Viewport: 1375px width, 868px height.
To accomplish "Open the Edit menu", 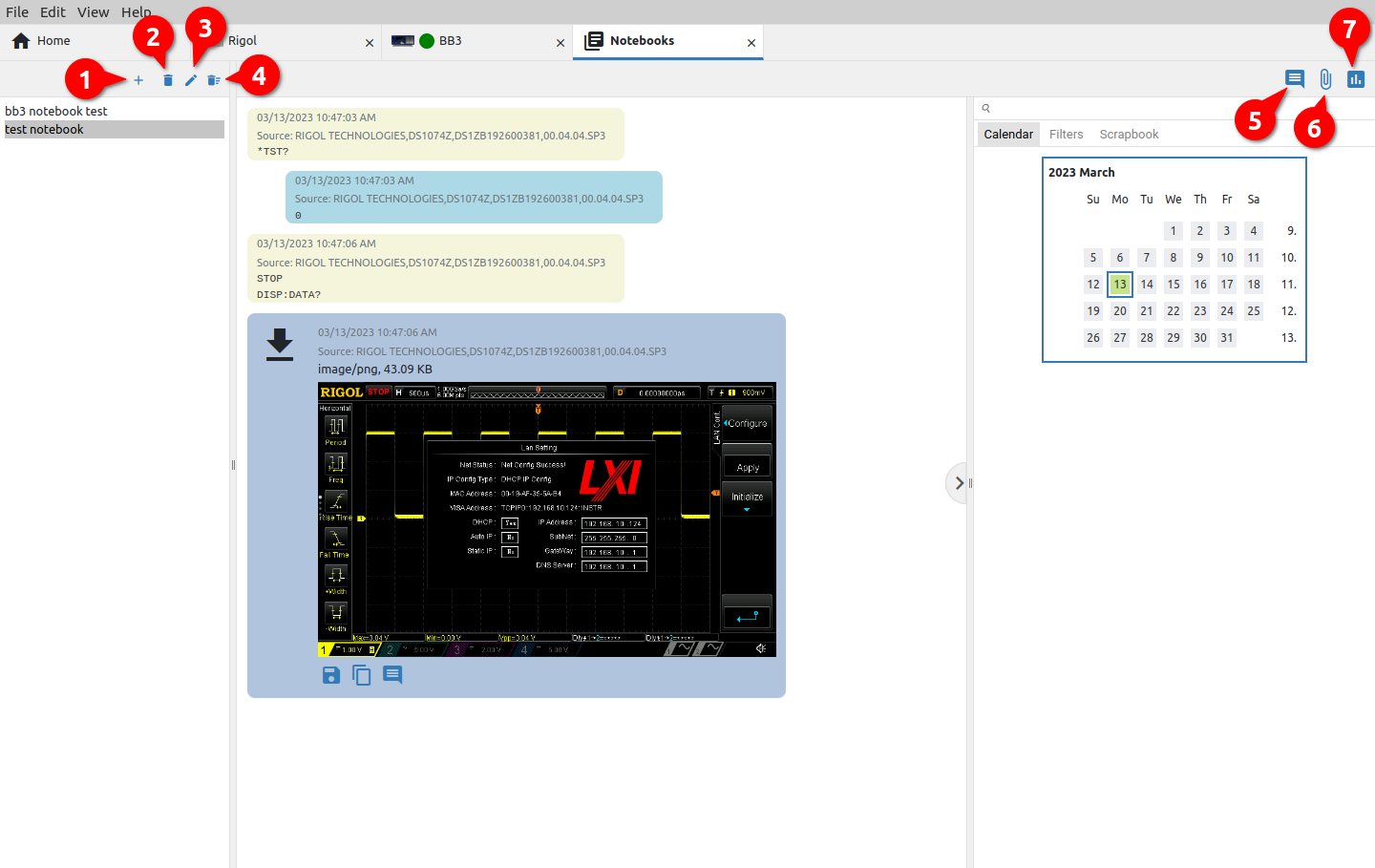I will pyautogui.click(x=53, y=12).
